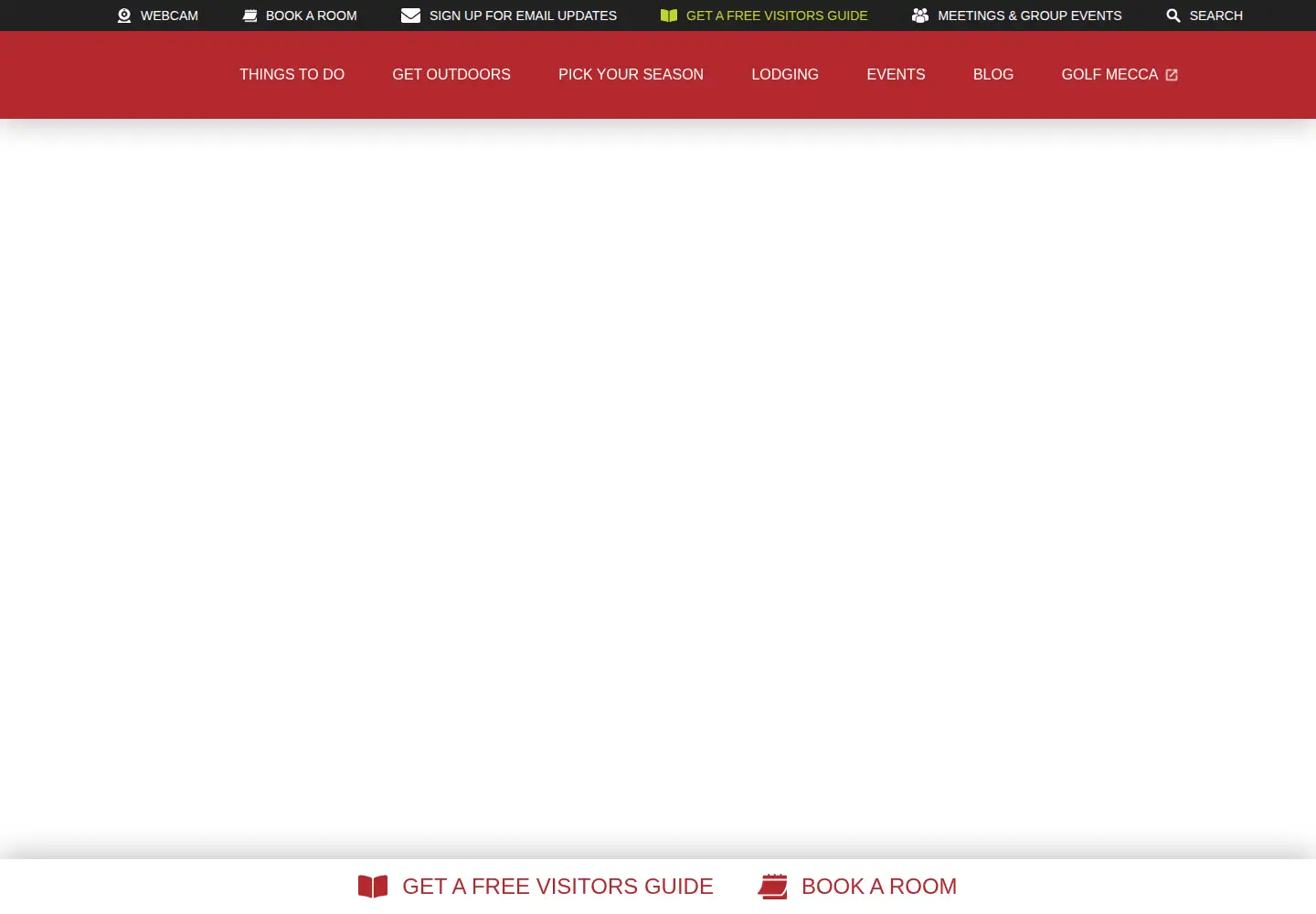Open the Lodging menu
The width and height of the screenshot is (1316, 914).
pos(785,74)
